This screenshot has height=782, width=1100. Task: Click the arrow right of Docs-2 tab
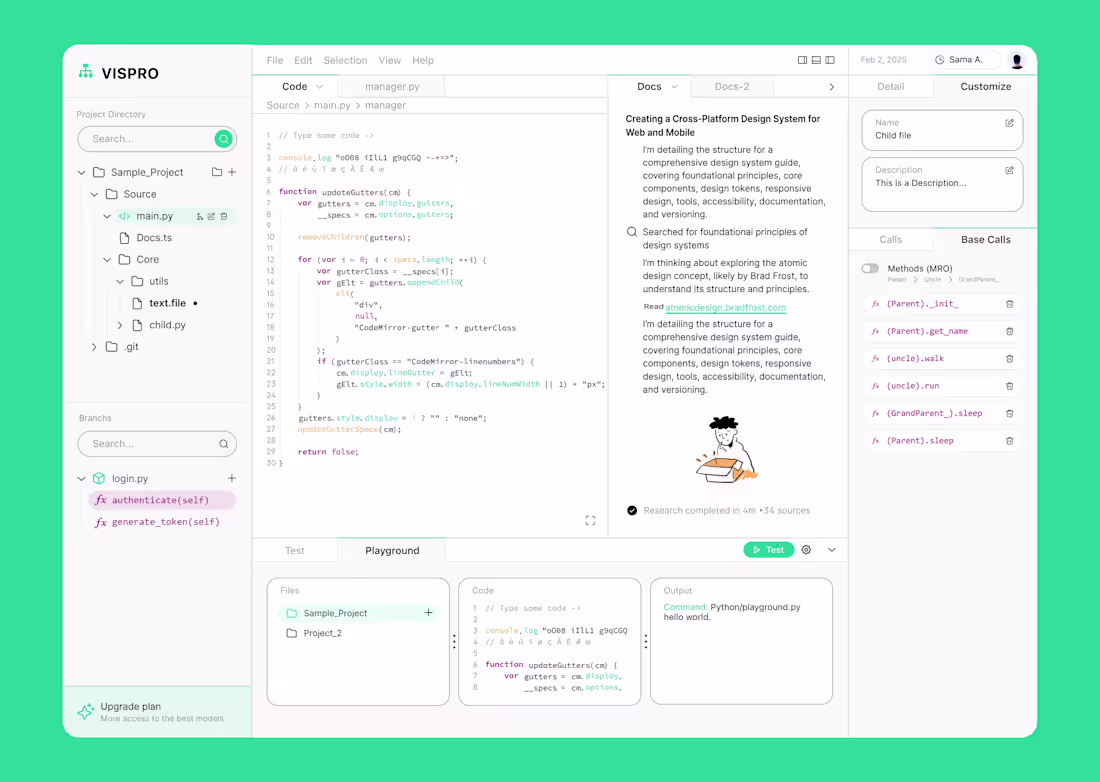click(x=832, y=87)
